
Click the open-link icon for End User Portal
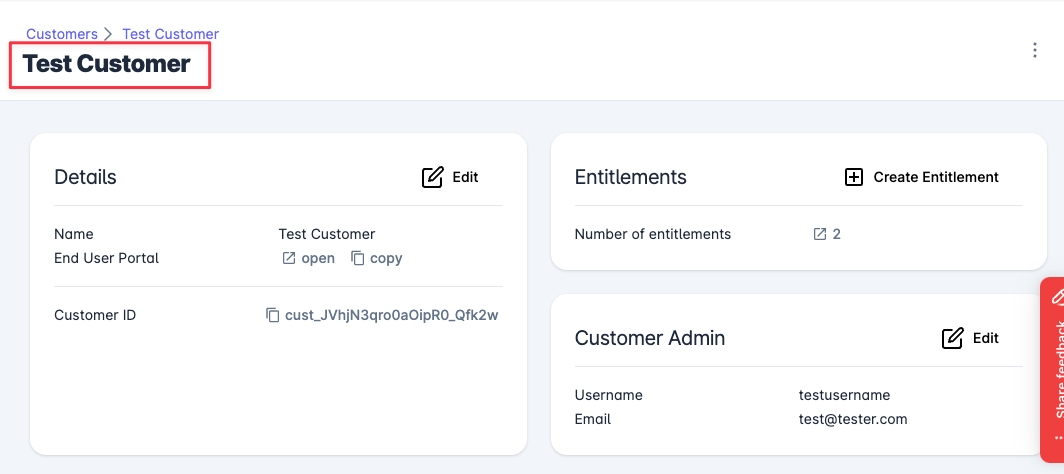(x=289, y=258)
